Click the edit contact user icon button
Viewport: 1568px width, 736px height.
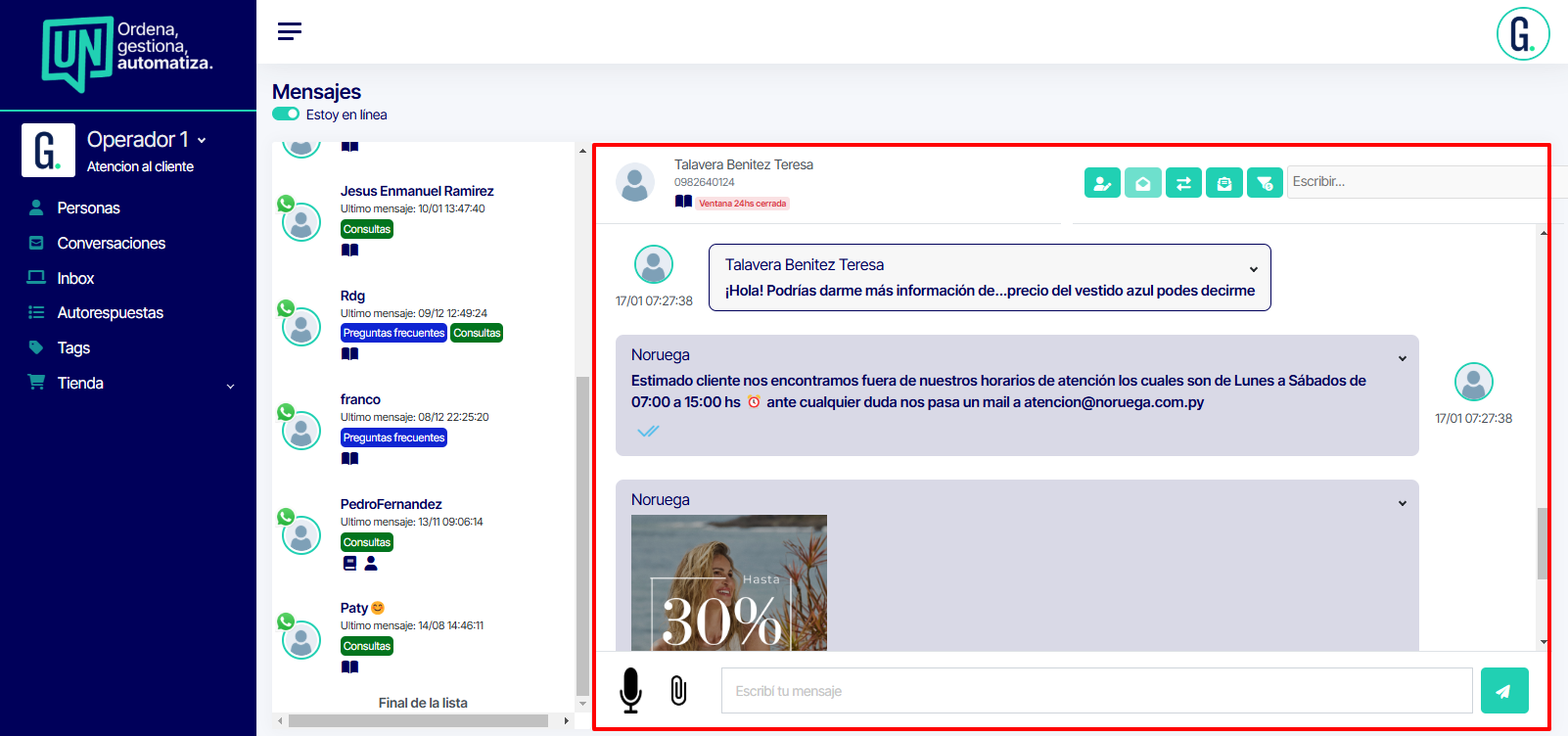click(1102, 183)
